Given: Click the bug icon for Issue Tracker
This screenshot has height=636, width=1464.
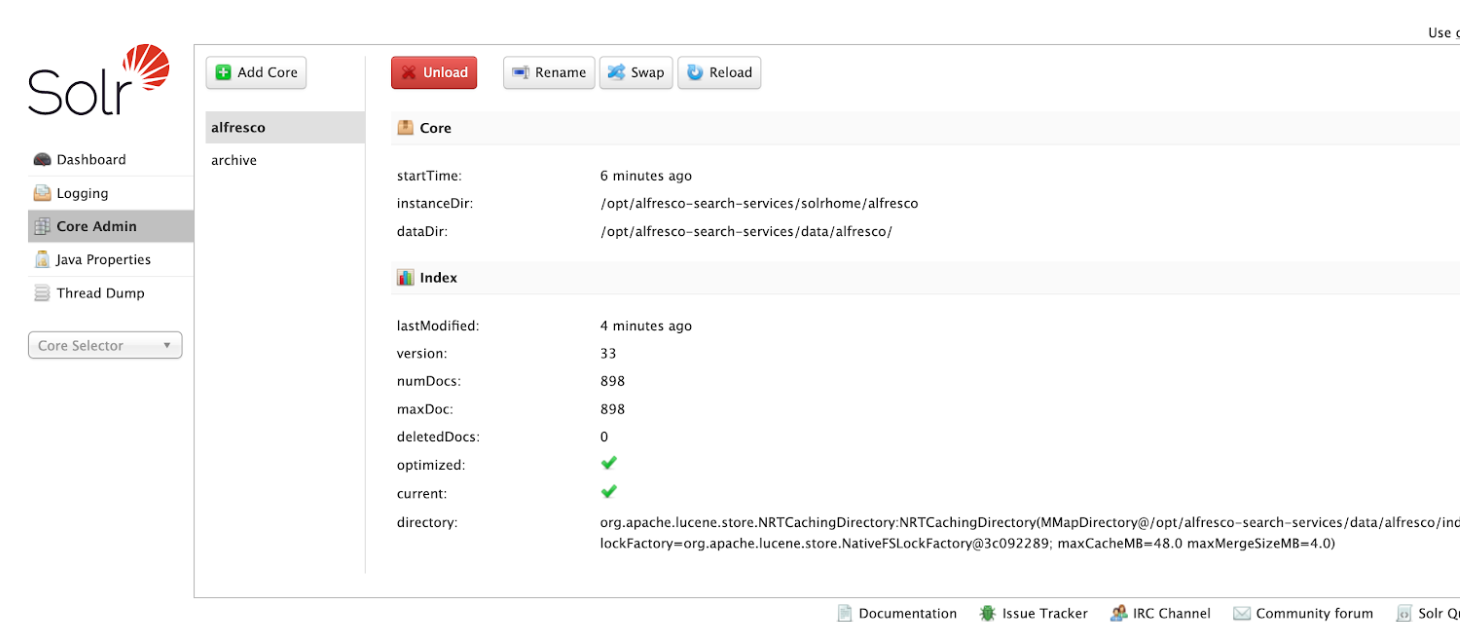Looking at the screenshot, I should point(988,614).
